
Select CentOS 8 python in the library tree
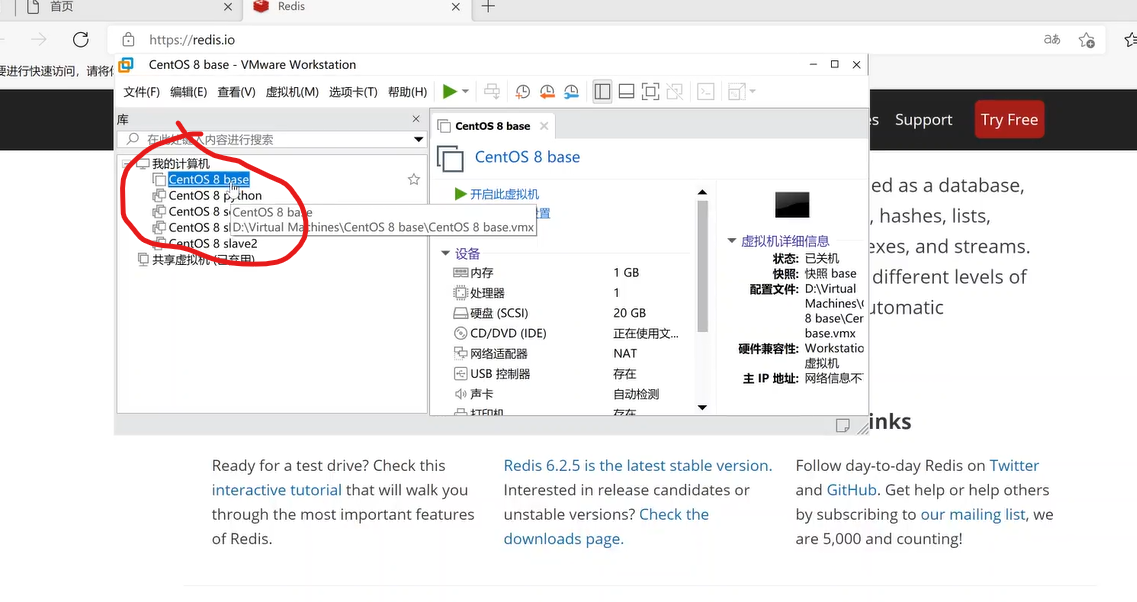point(215,196)
